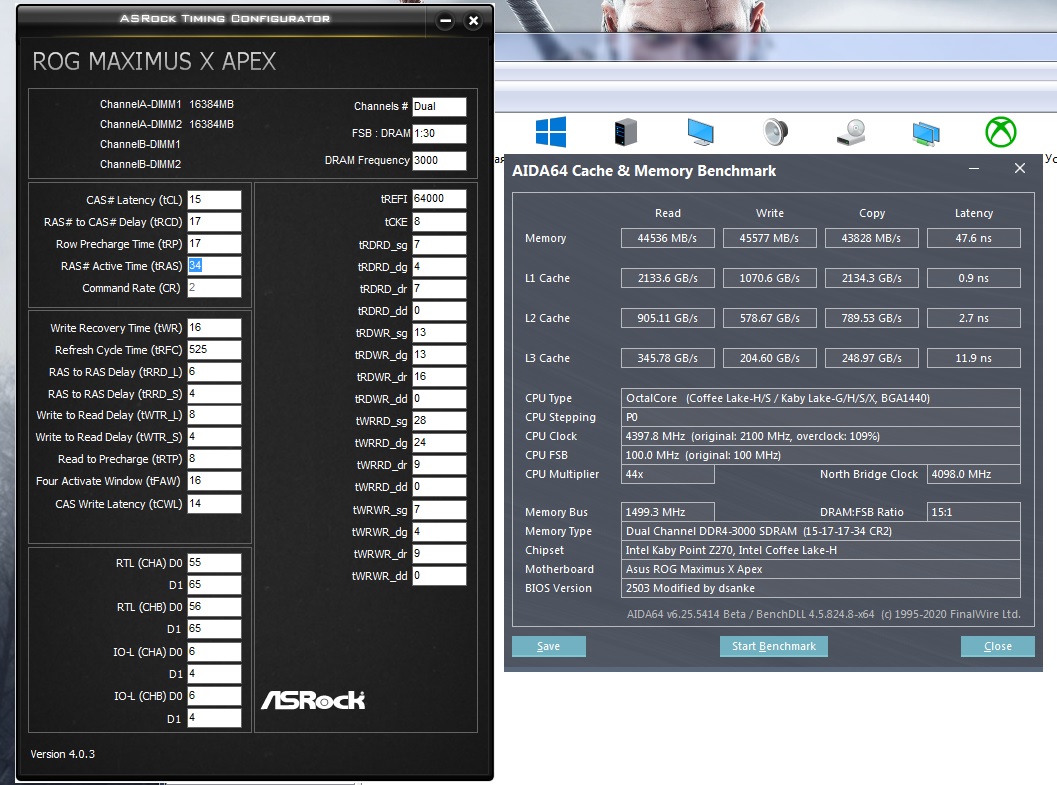Open the dual monitors network icon
The image size is (1057, 785).
(926, 133)
